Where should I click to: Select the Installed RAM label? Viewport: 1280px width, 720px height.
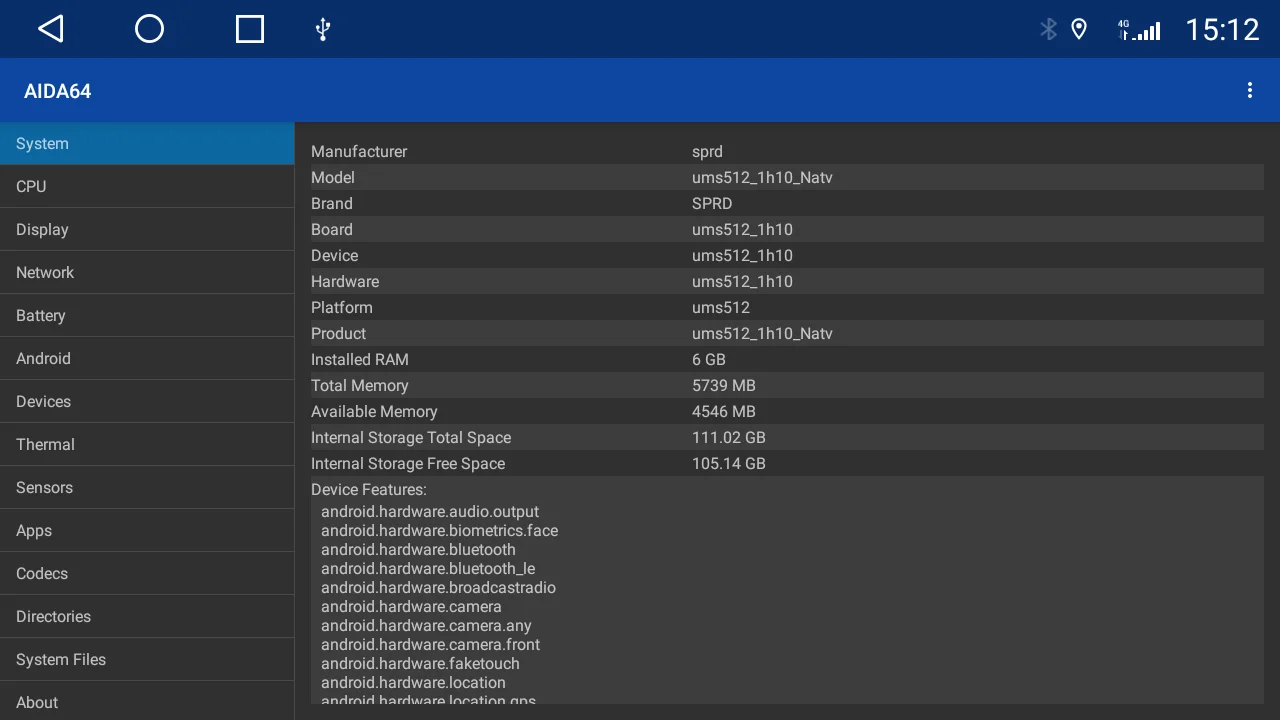[360, 360]
